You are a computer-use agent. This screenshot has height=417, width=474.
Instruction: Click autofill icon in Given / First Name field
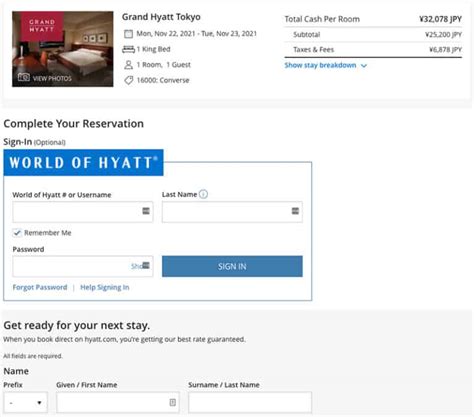click(x=173, y=402)
